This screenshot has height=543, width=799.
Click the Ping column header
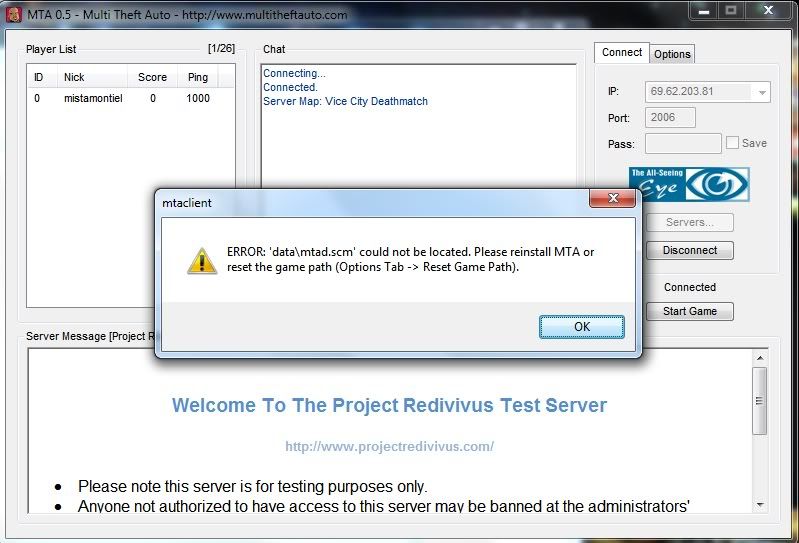point(198,77)
